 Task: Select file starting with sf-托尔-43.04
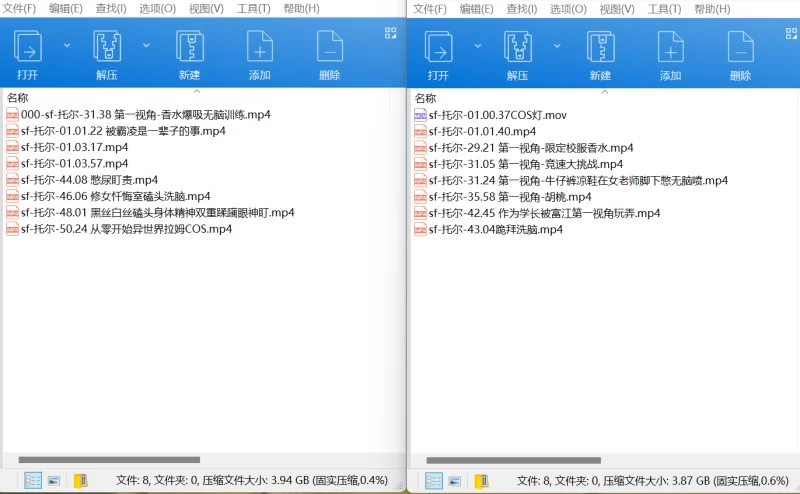[488, 230]
